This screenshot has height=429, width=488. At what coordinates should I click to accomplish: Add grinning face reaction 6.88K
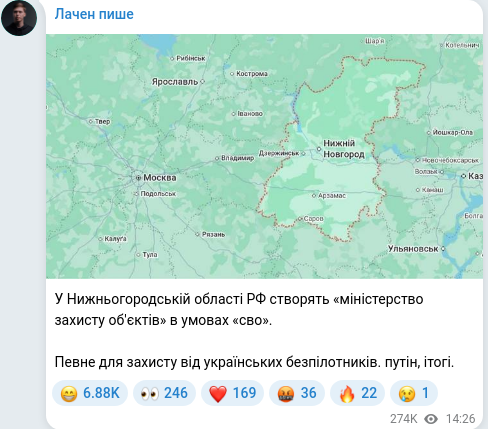pos(90,393)
